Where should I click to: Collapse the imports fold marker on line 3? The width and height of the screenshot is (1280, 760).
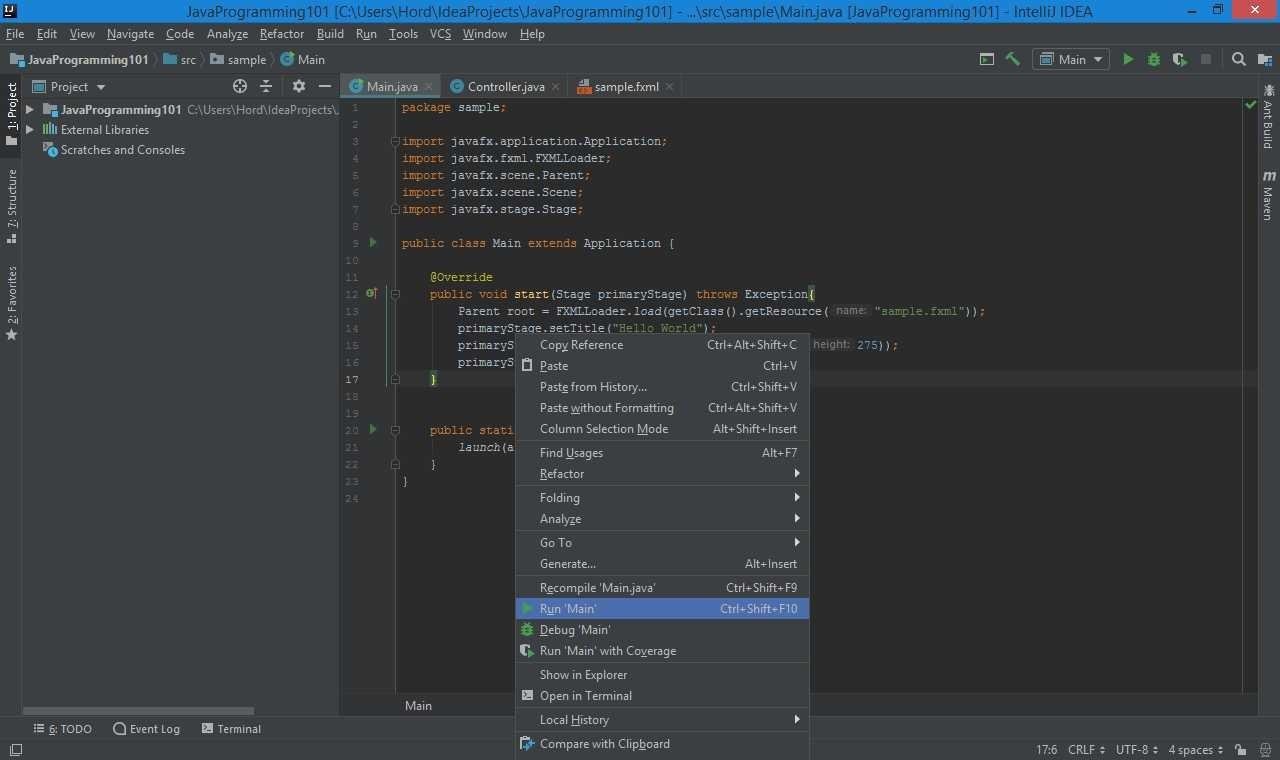[x=395, y=142]
